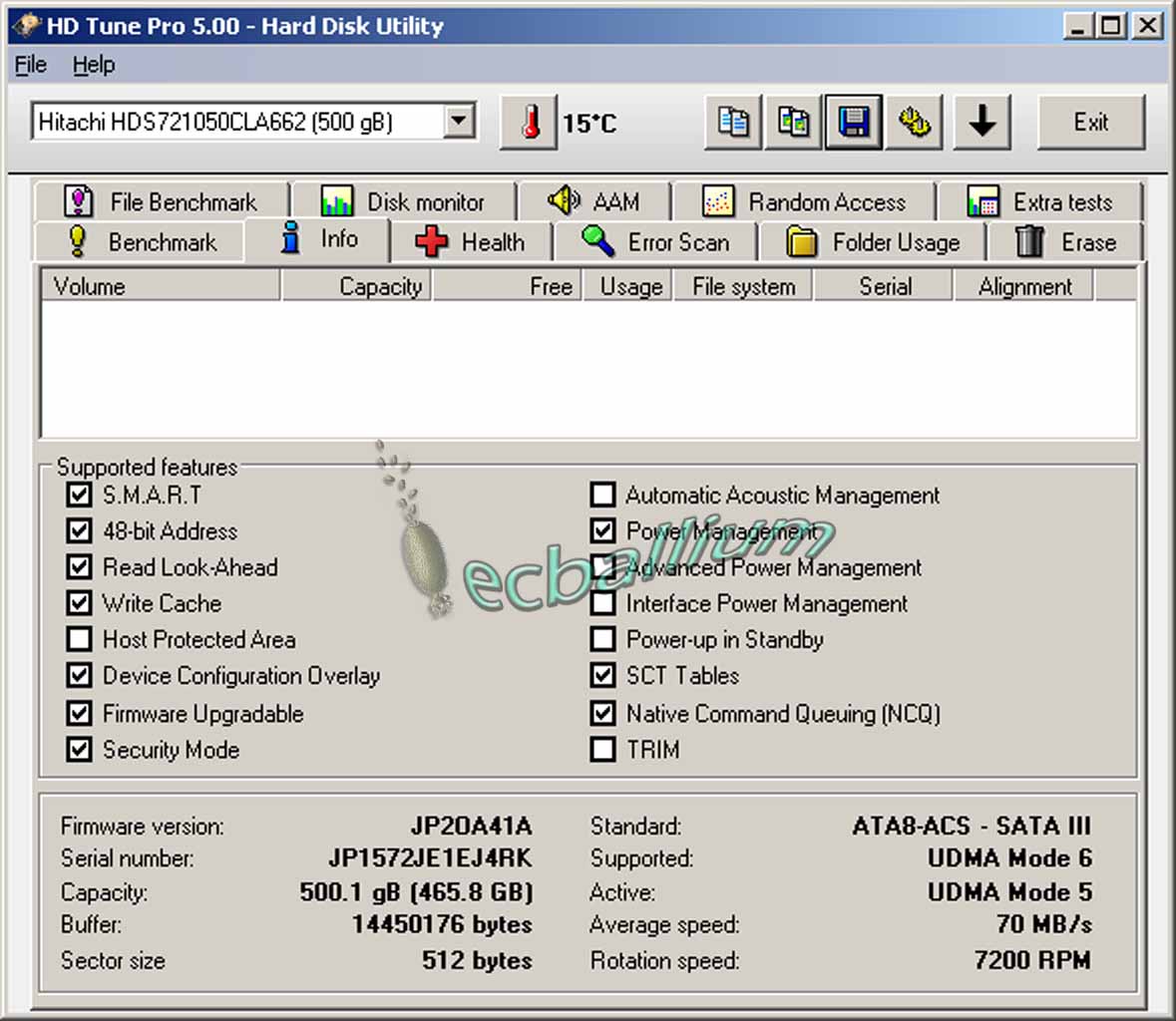Open the Help menu
This screenshot has height=1021, width=1176.
(x=94, y=65)
